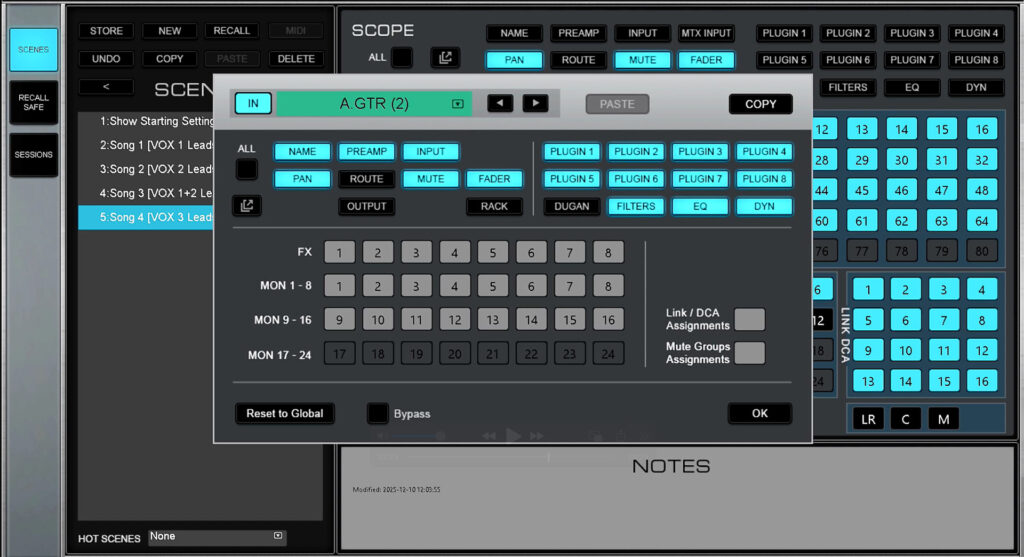Click the DELETE scene button
Viewport: 1024px width, 557px height.
(296, 59)
